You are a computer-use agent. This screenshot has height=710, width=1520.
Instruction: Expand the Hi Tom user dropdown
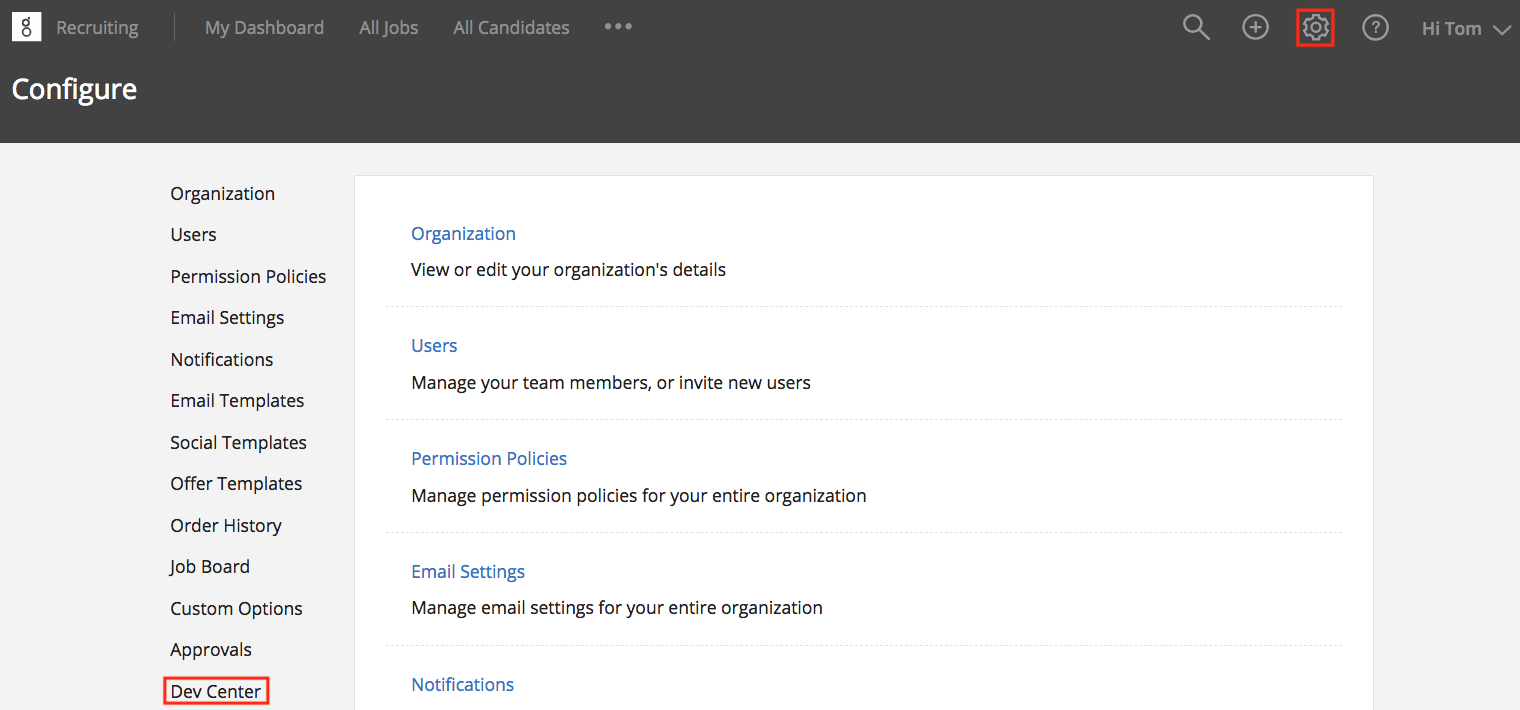(1465, 29)
